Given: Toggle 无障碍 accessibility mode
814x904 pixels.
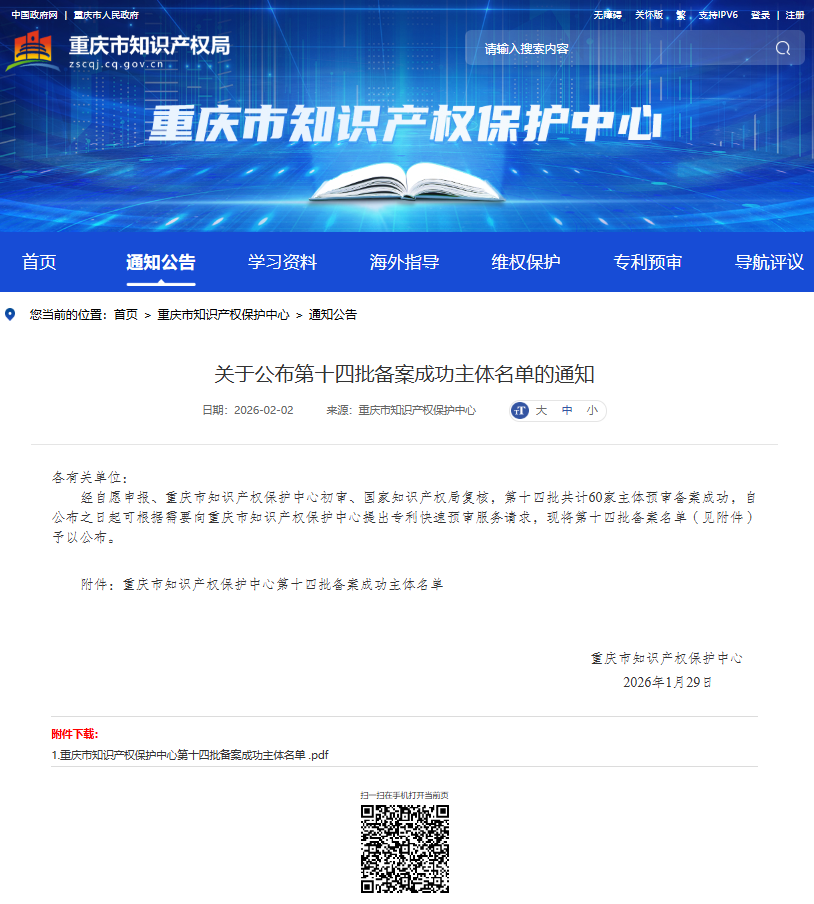Looking at the screenshot, I should coord(607,15).
